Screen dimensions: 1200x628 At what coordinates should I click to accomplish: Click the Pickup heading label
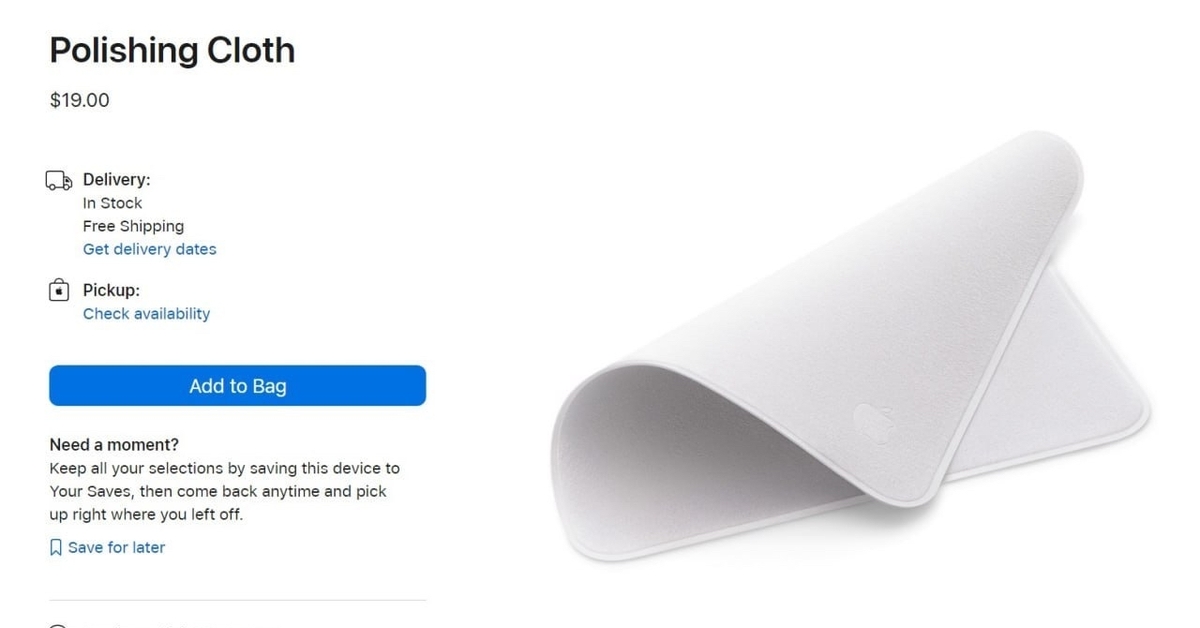(111, 291)
